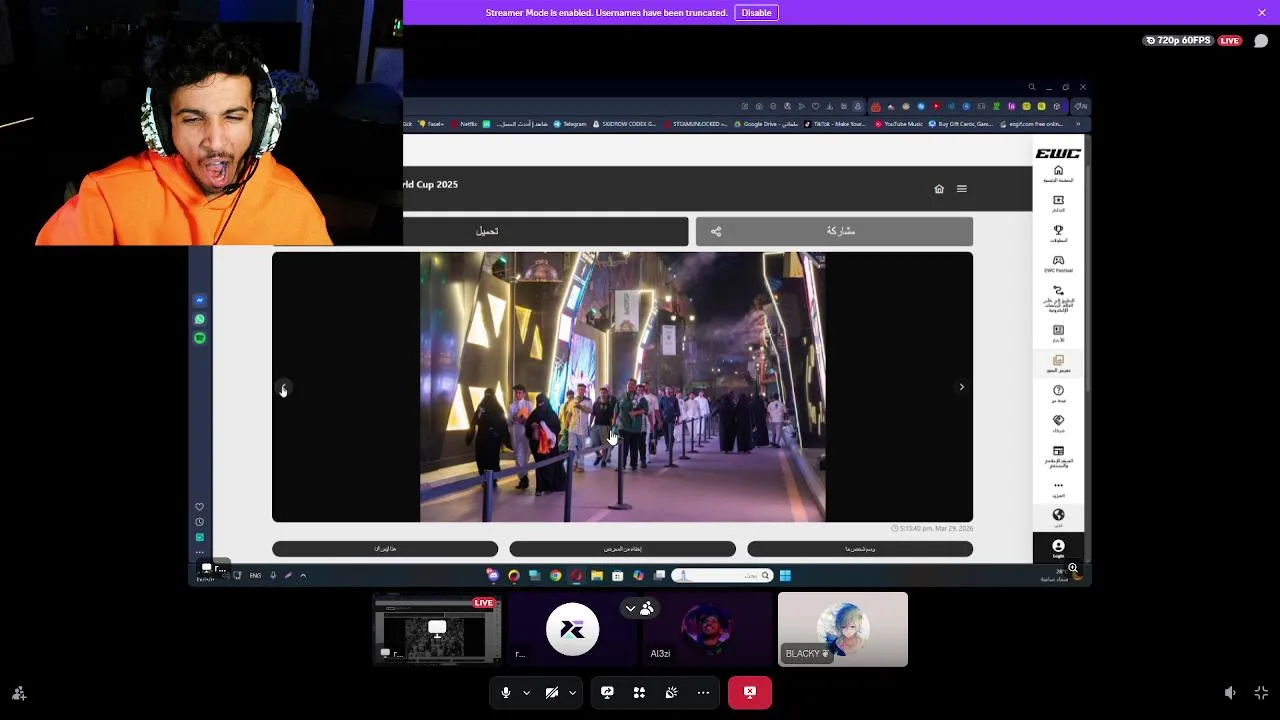1280x720 pixels.
Task: Adjust stream volume speaker icon
Action: tap(1230, 692)
